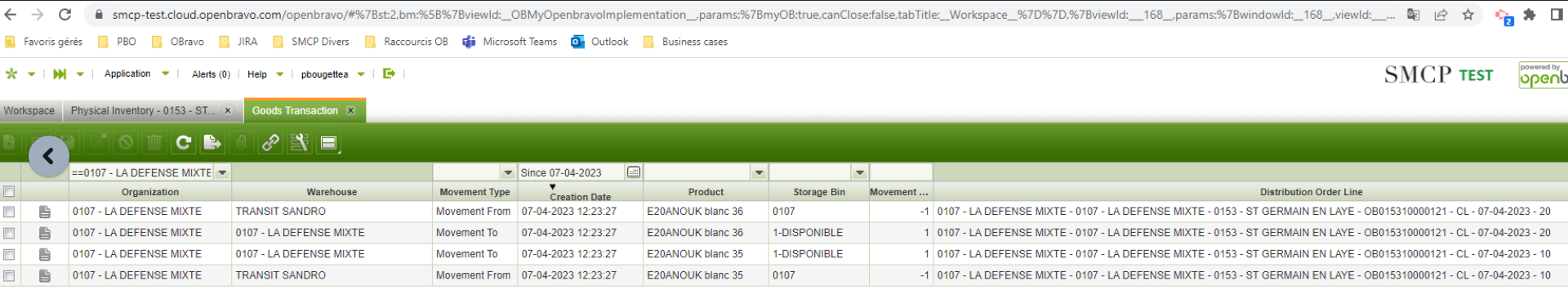Bookmark this page with the star icon
Image resolution: width=1568 pixels, height=308 pixels.
[1468, 15]
